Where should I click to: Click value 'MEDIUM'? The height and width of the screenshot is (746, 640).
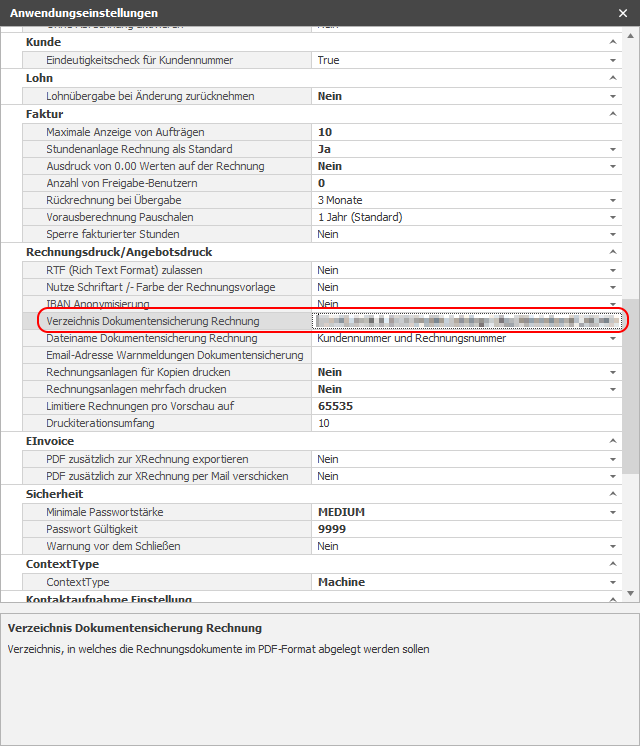(x=342, y=512)
